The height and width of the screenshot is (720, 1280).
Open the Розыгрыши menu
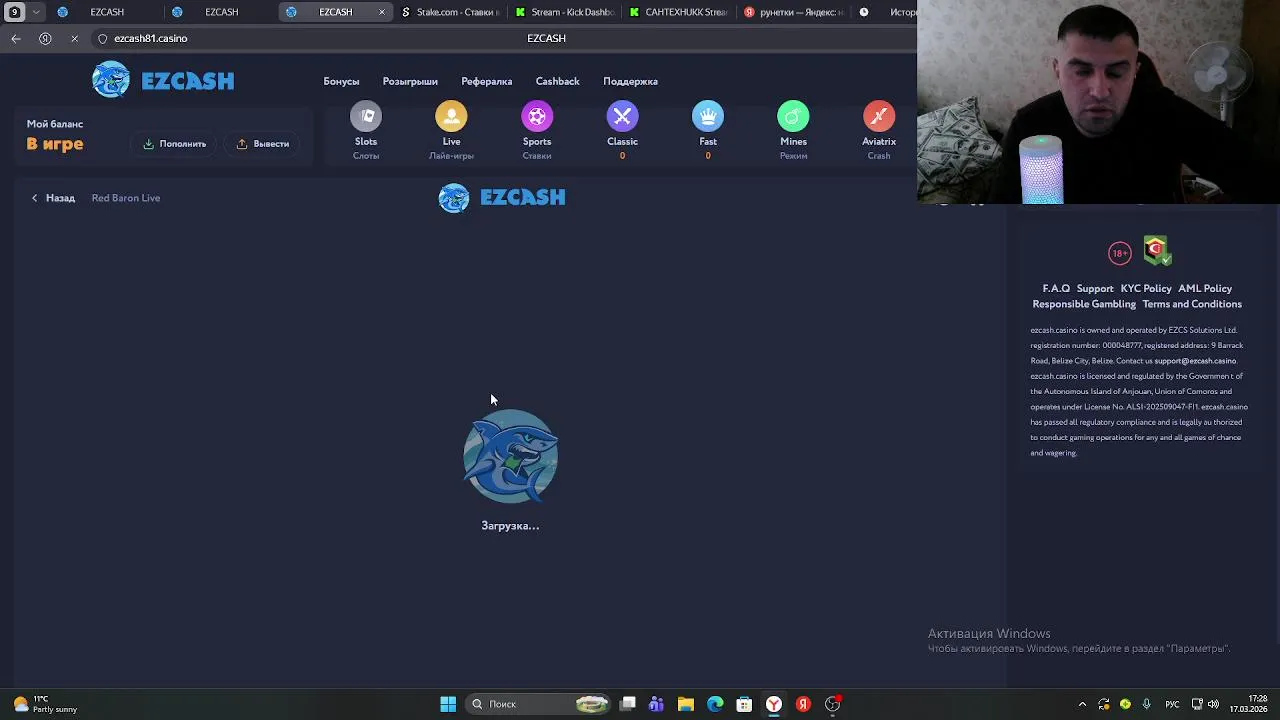pos(410,81)
